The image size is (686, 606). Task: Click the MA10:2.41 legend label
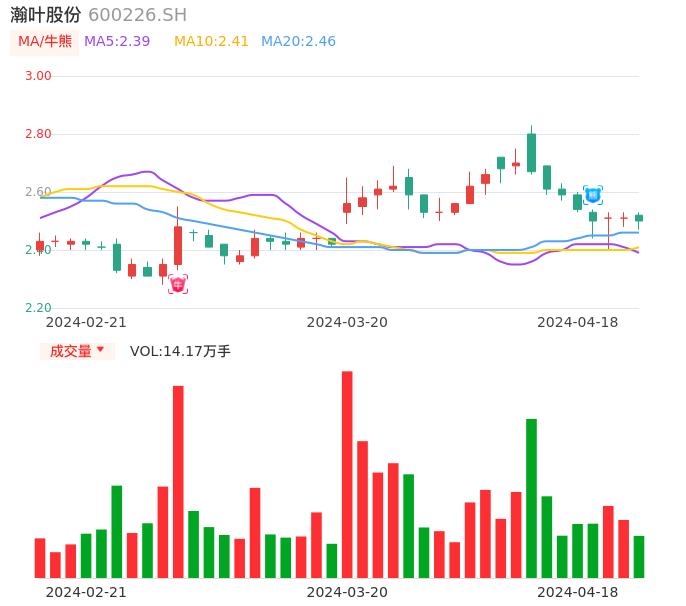pos(211,42)
